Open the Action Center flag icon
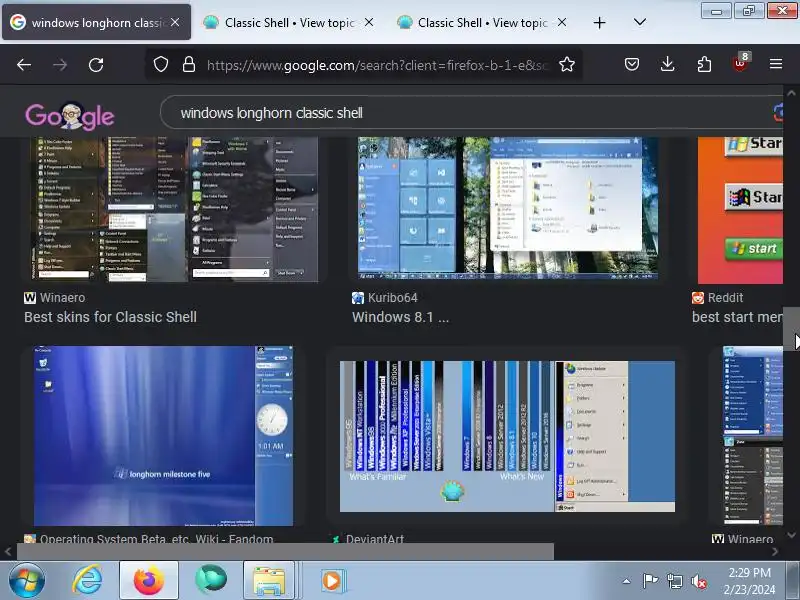 pos(650,581)
